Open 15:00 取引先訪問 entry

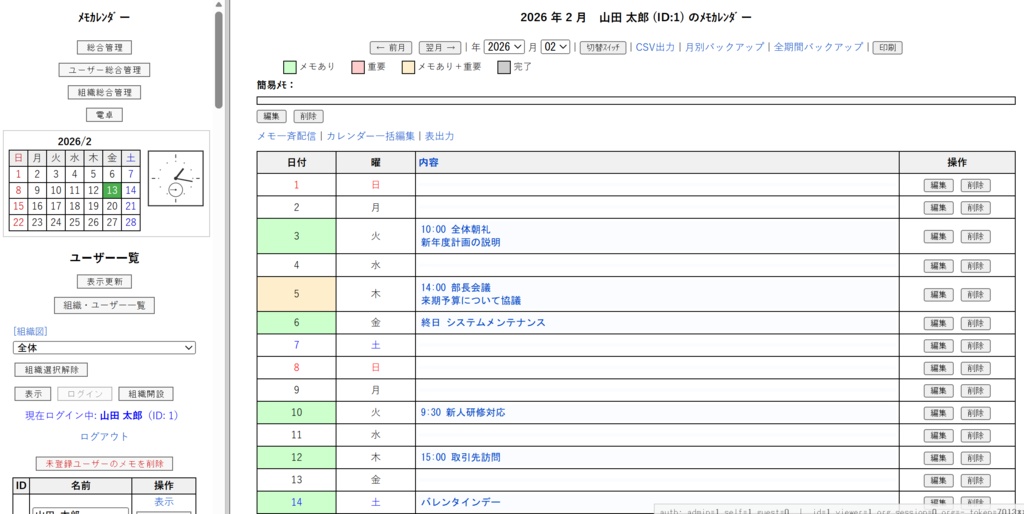[461, 457]
